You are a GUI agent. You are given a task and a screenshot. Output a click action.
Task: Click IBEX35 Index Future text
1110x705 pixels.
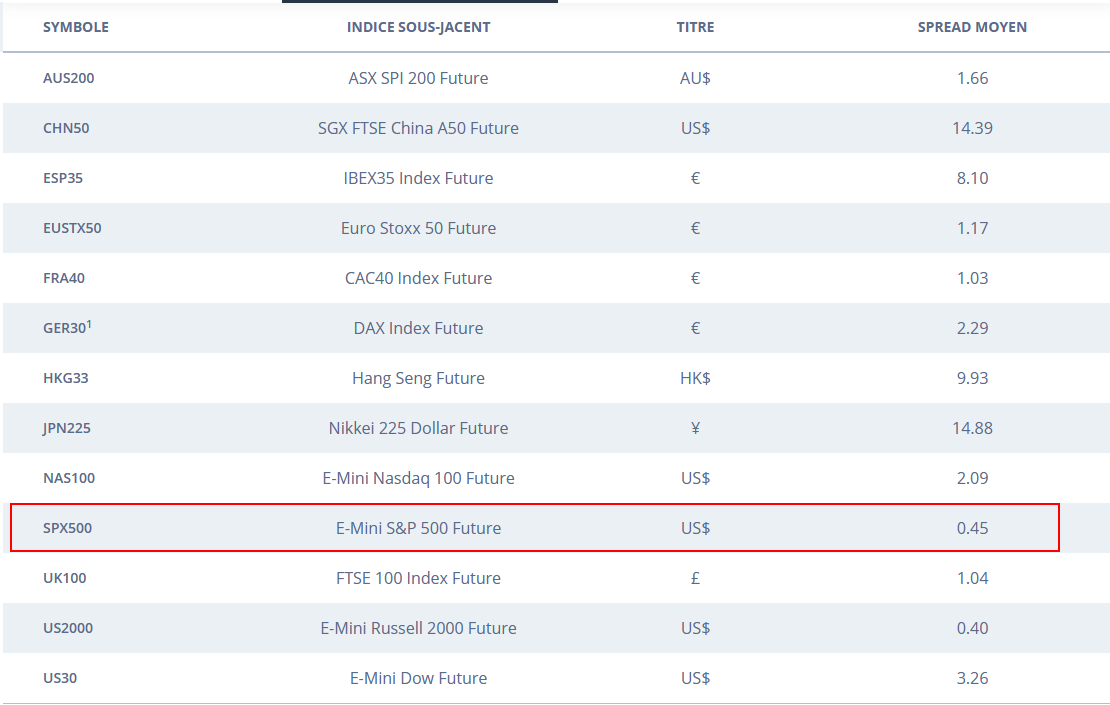(418, 178)
